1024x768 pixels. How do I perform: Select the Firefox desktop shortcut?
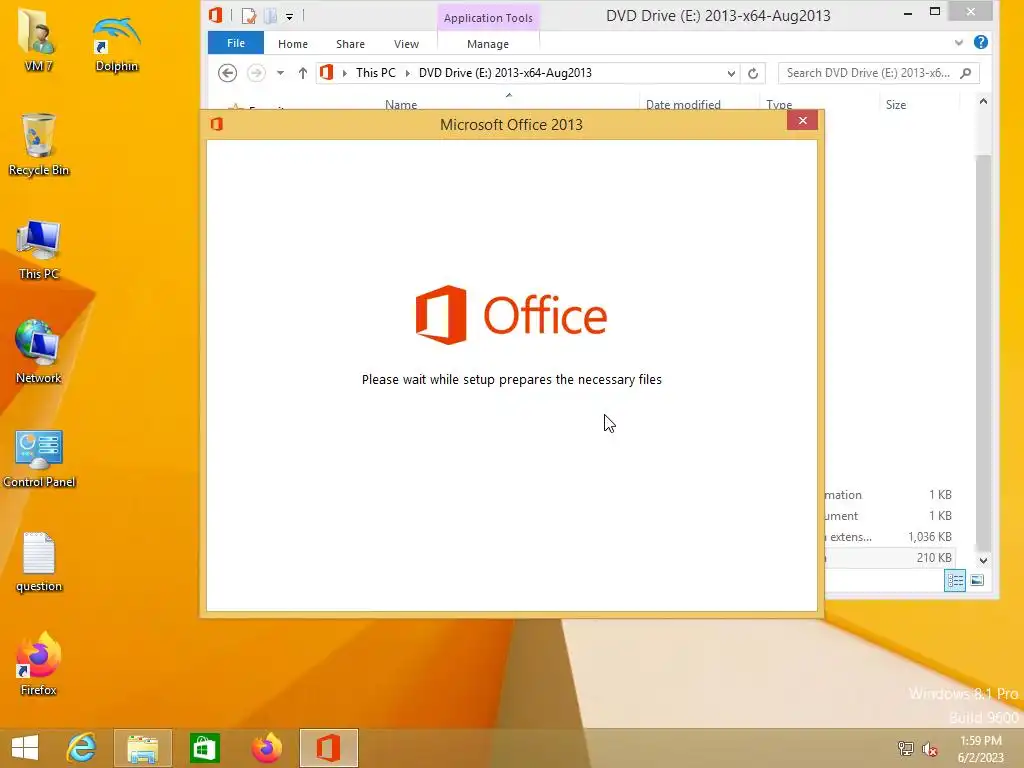[x=39, y=664]
